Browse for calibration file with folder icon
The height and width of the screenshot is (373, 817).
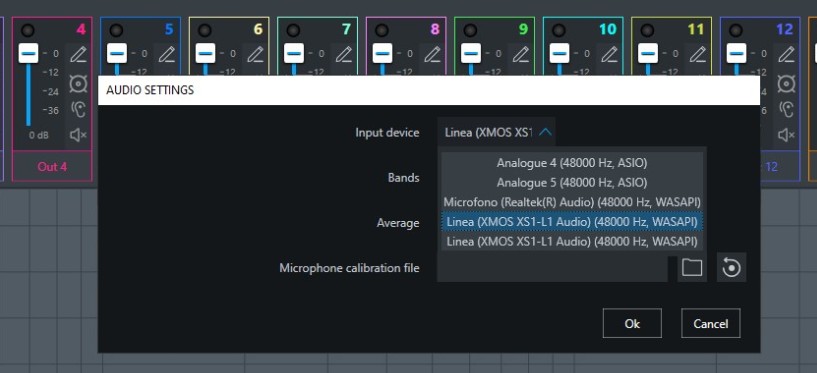(692, 268)
